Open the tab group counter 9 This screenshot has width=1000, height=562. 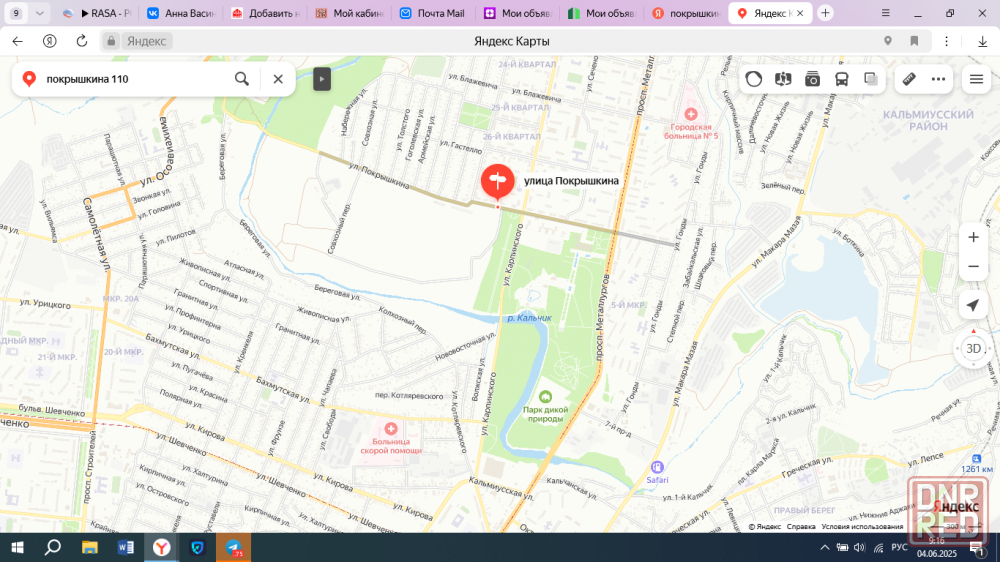(16, 13)
